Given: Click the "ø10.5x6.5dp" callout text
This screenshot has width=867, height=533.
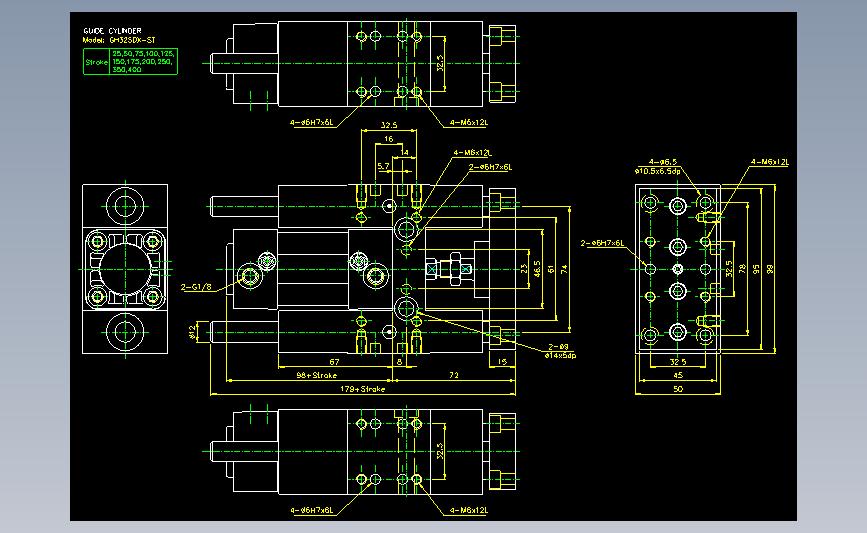Looking at the screenshot, I should tap(658, 171).
